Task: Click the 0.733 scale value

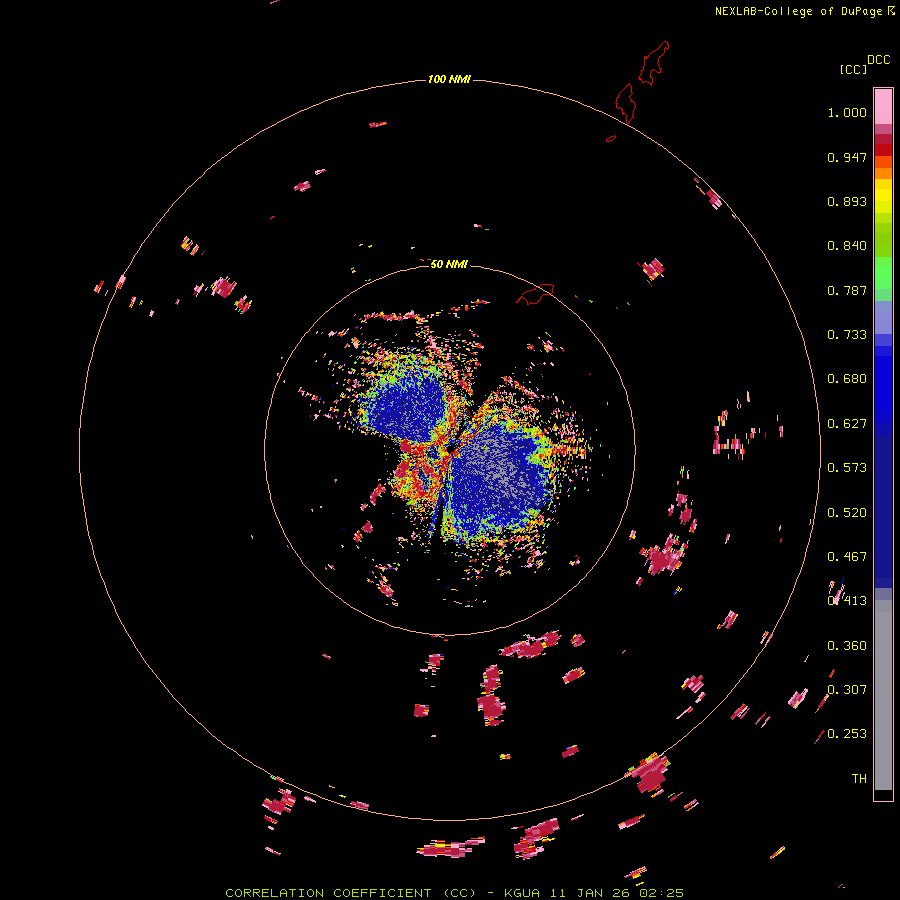Action: [x=847, y=335]
